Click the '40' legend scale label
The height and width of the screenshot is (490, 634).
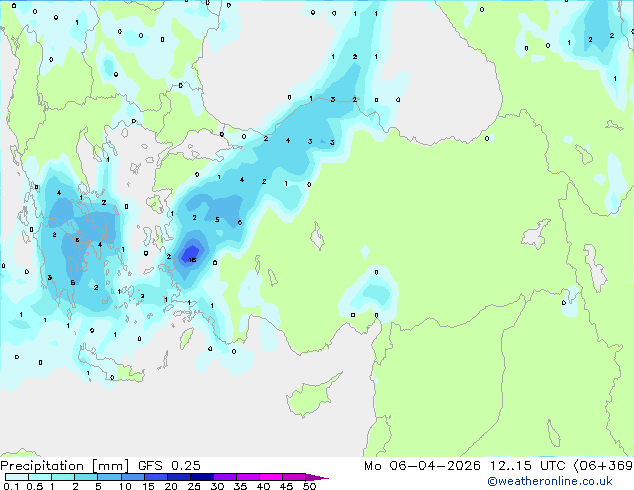[263, 486]
